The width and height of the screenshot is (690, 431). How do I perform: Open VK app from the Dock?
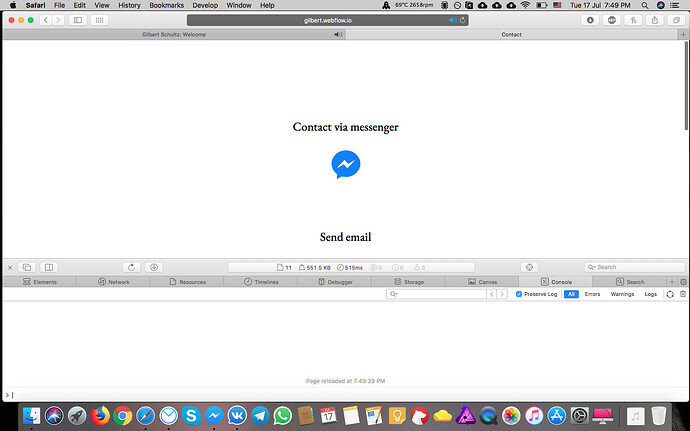click(x=237, y=416)
